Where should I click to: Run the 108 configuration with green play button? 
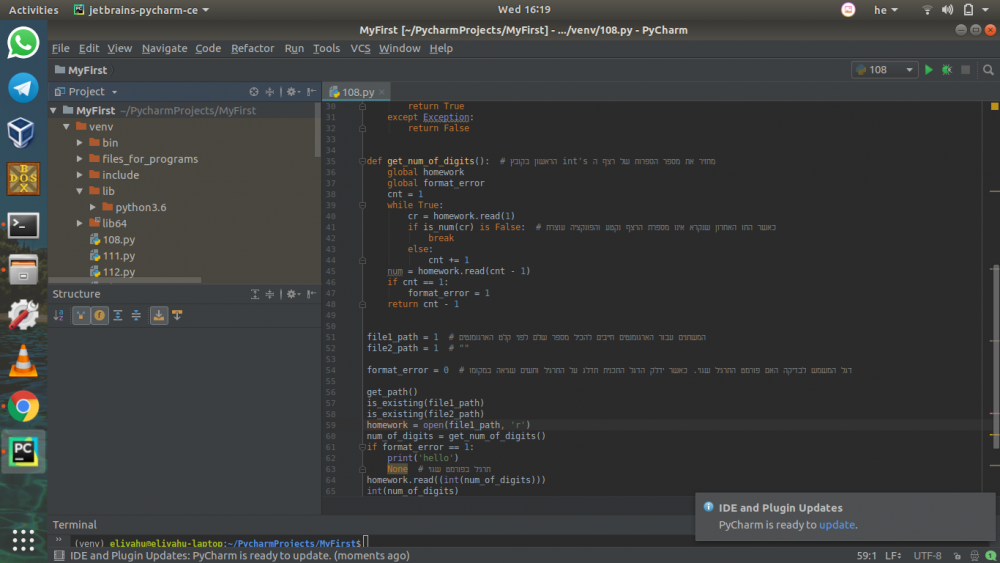pyautogui.click(x=929, y=70)
